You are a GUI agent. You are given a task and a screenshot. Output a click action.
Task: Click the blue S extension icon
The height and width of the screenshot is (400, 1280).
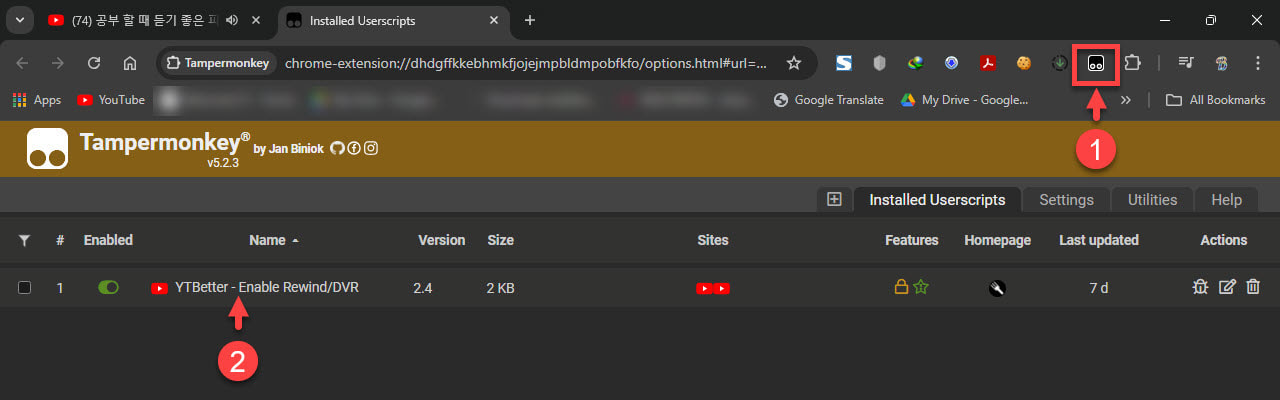844,63
